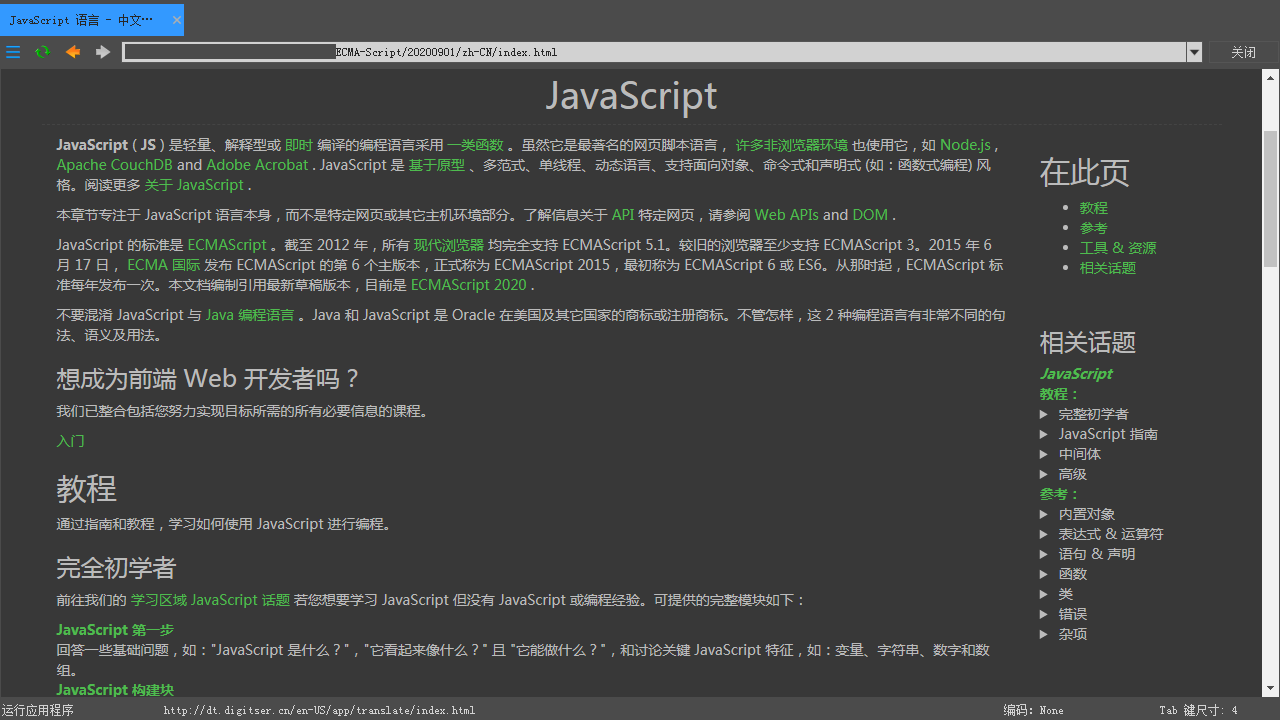Open the 入门 getting started link
1280x720 pixels.
click(70, 441)
